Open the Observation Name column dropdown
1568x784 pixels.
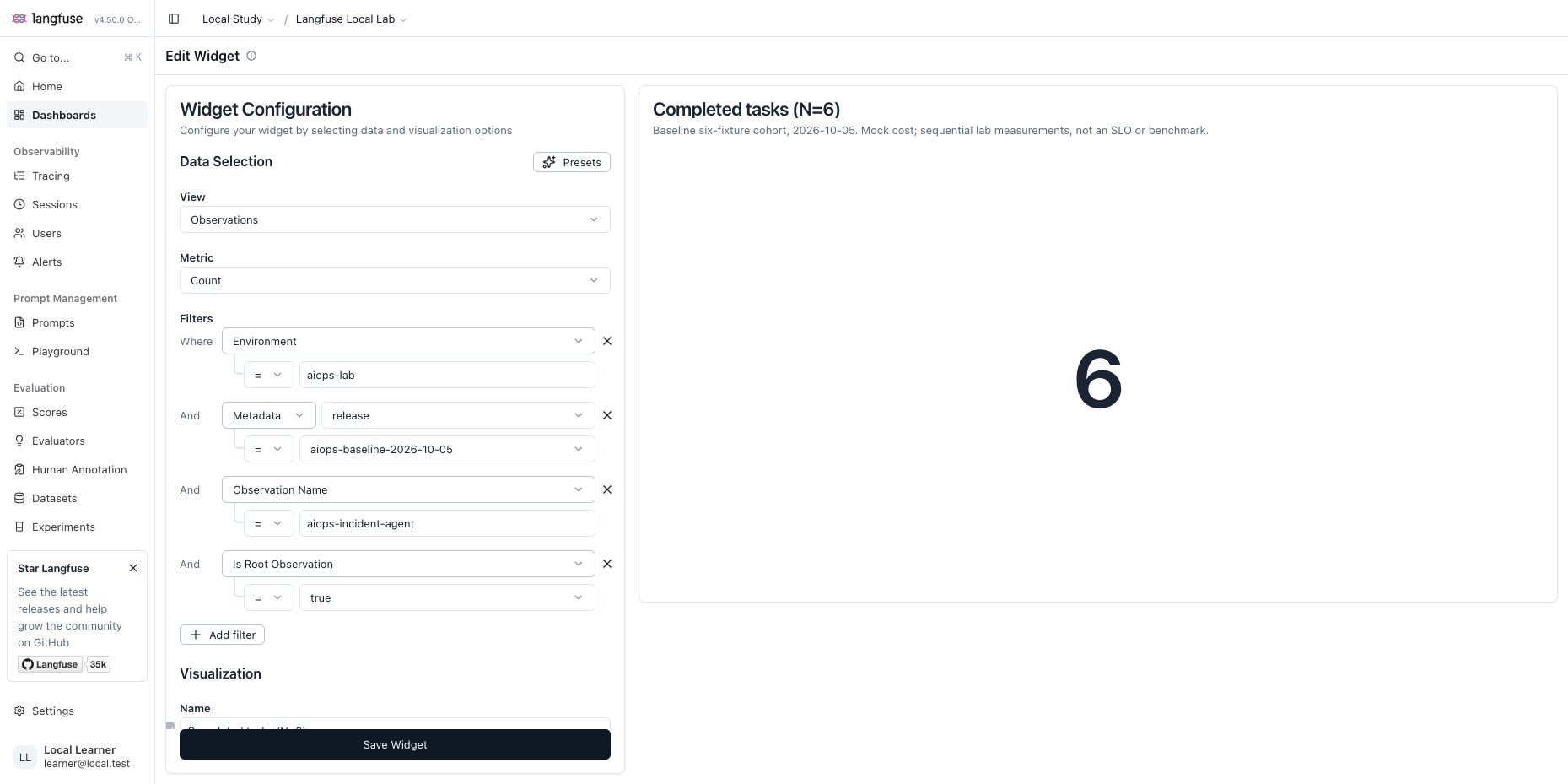pyautogui.click(x=408, y=489)
